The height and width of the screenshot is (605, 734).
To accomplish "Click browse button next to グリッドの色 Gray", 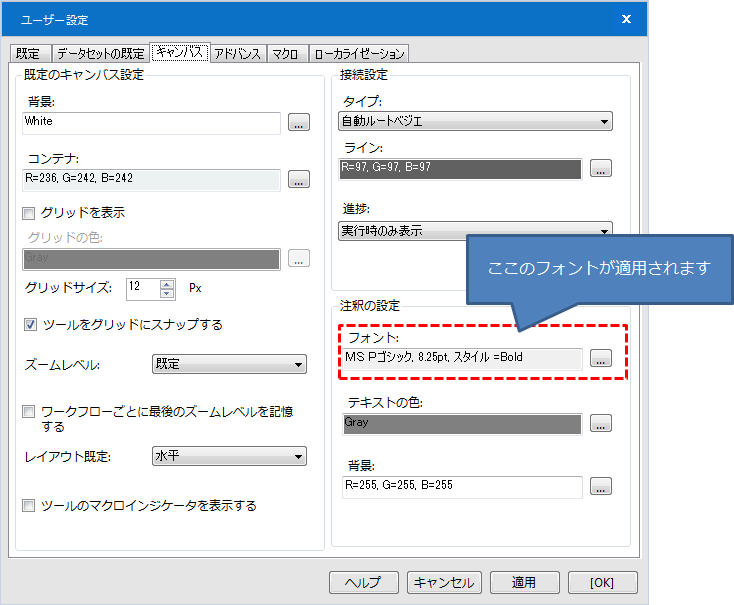I will coord(299,258).
